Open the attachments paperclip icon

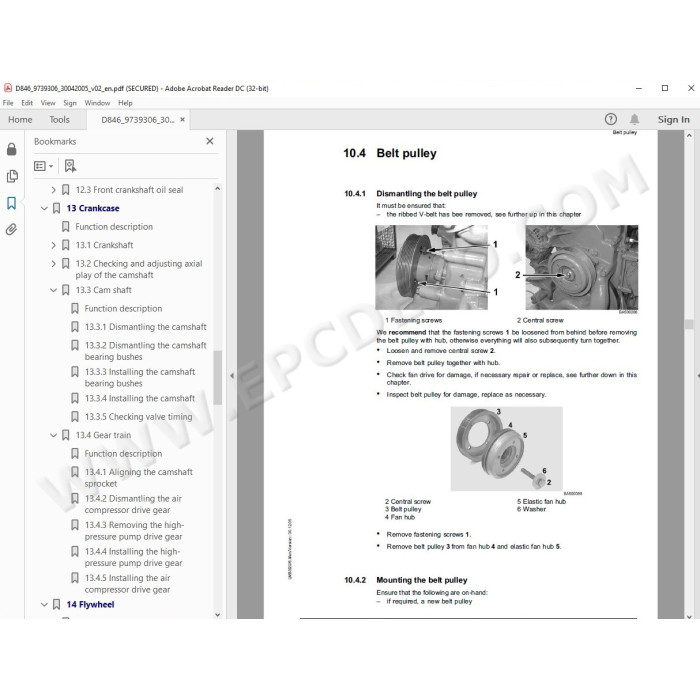tap(12, 229)
